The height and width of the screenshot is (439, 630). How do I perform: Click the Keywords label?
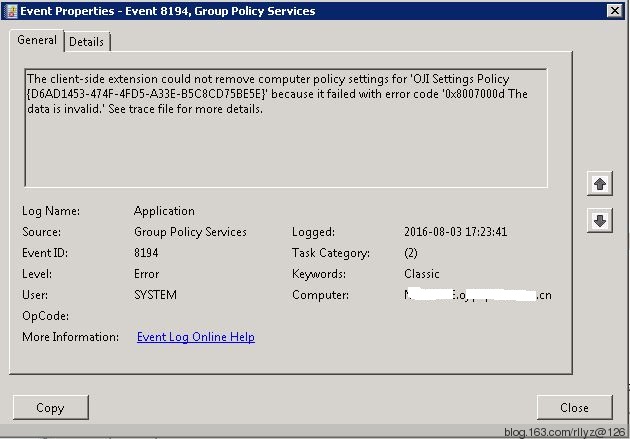(x=319, y=274)
